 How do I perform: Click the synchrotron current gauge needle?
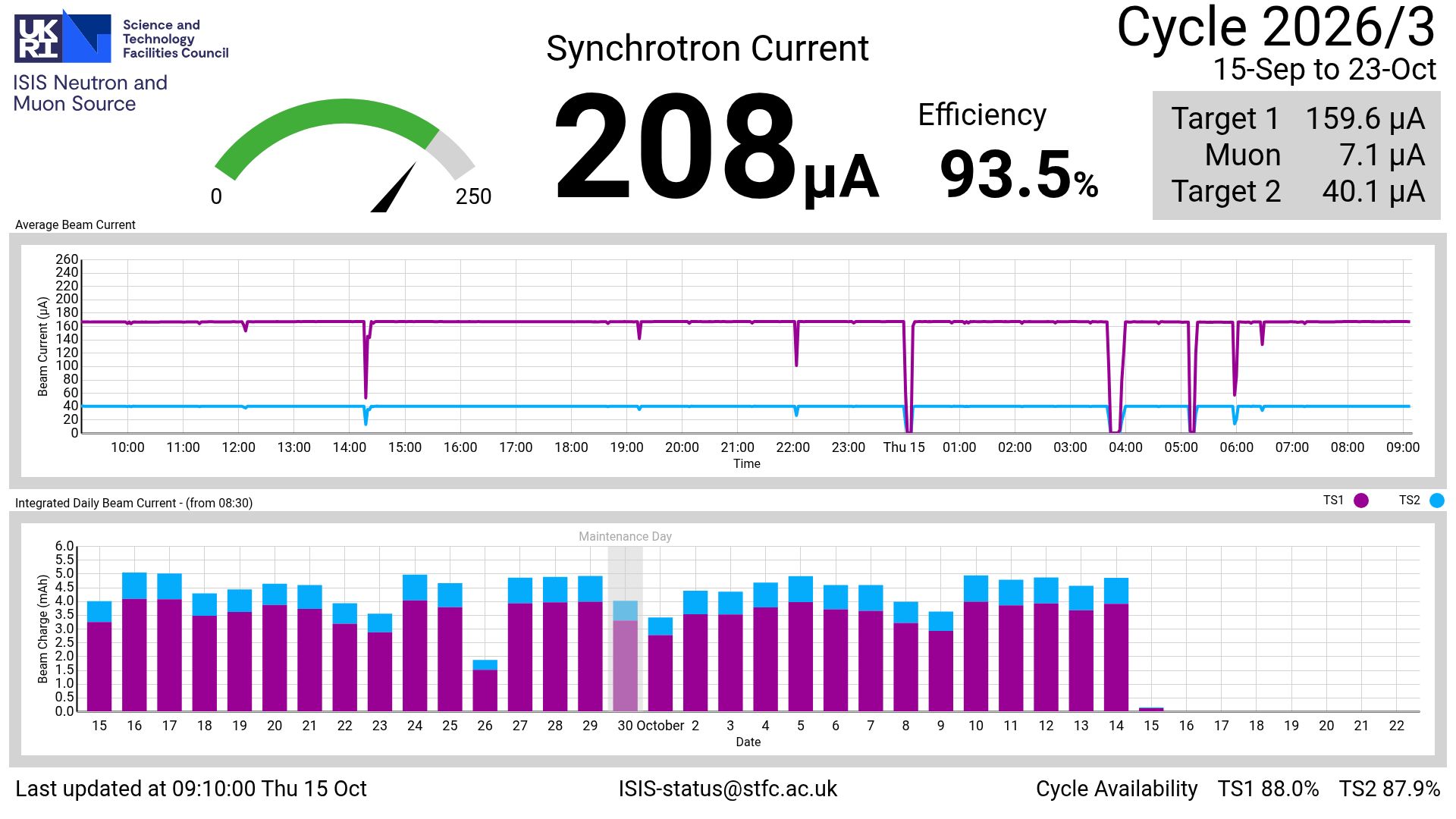pyautogui.click(x=394, y=187)
